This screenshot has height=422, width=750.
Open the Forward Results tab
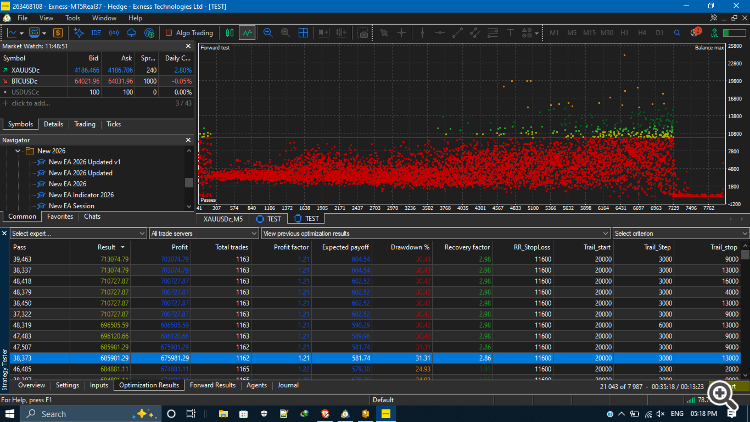(x=212, y=385)
